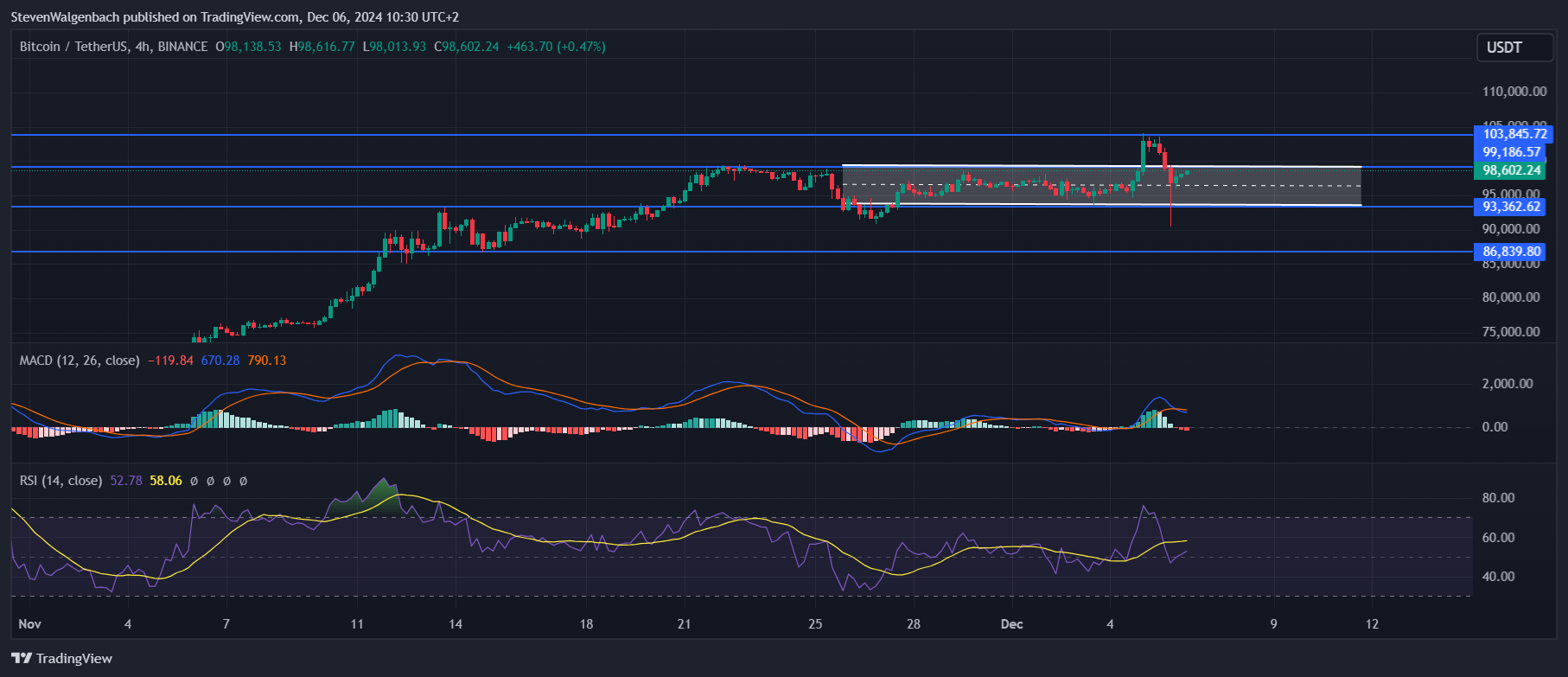Click the 90,000.00 price axis value

tap(1511, 229)
